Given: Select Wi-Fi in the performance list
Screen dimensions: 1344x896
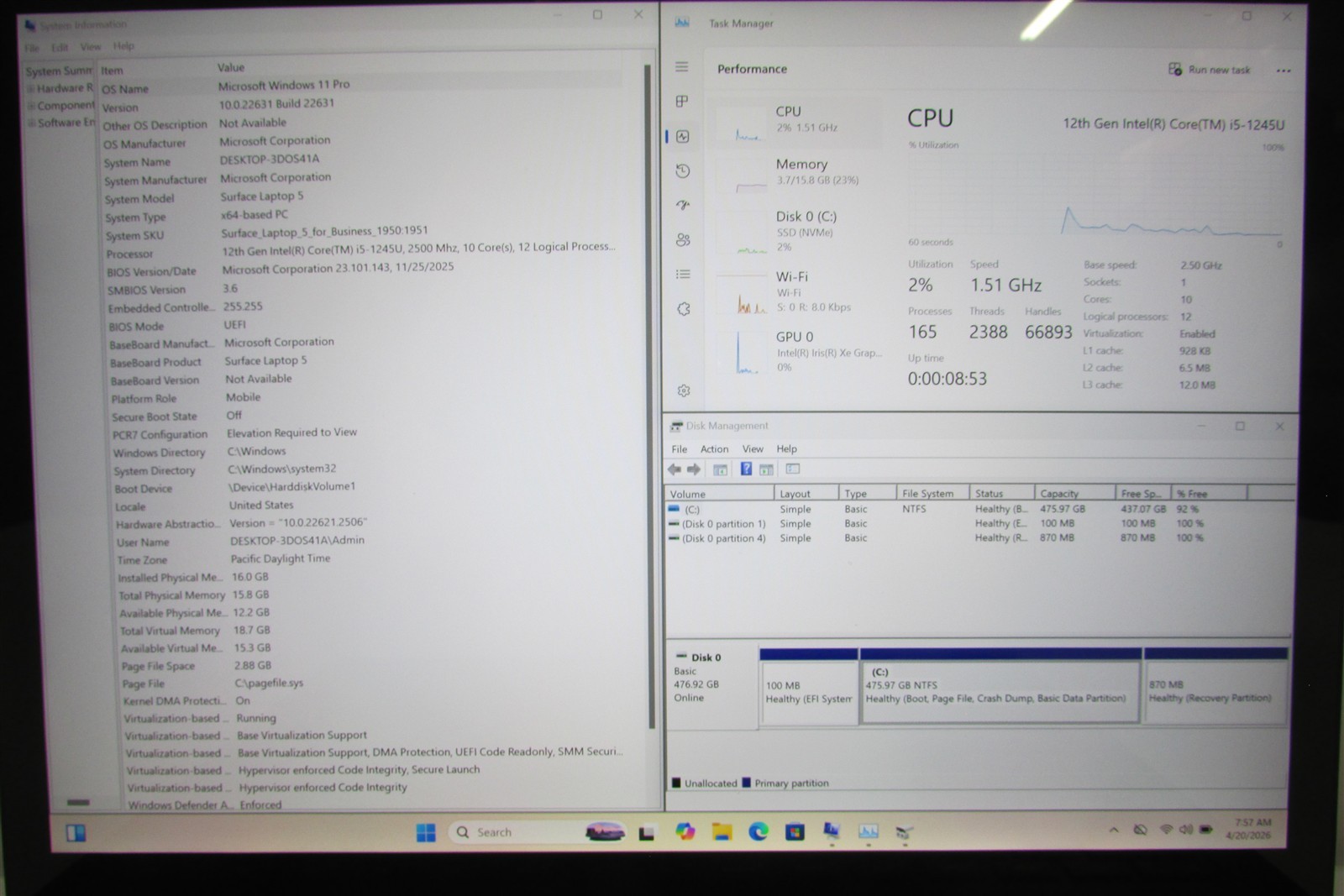Looking at the screenshot, I should click(796, 291).
